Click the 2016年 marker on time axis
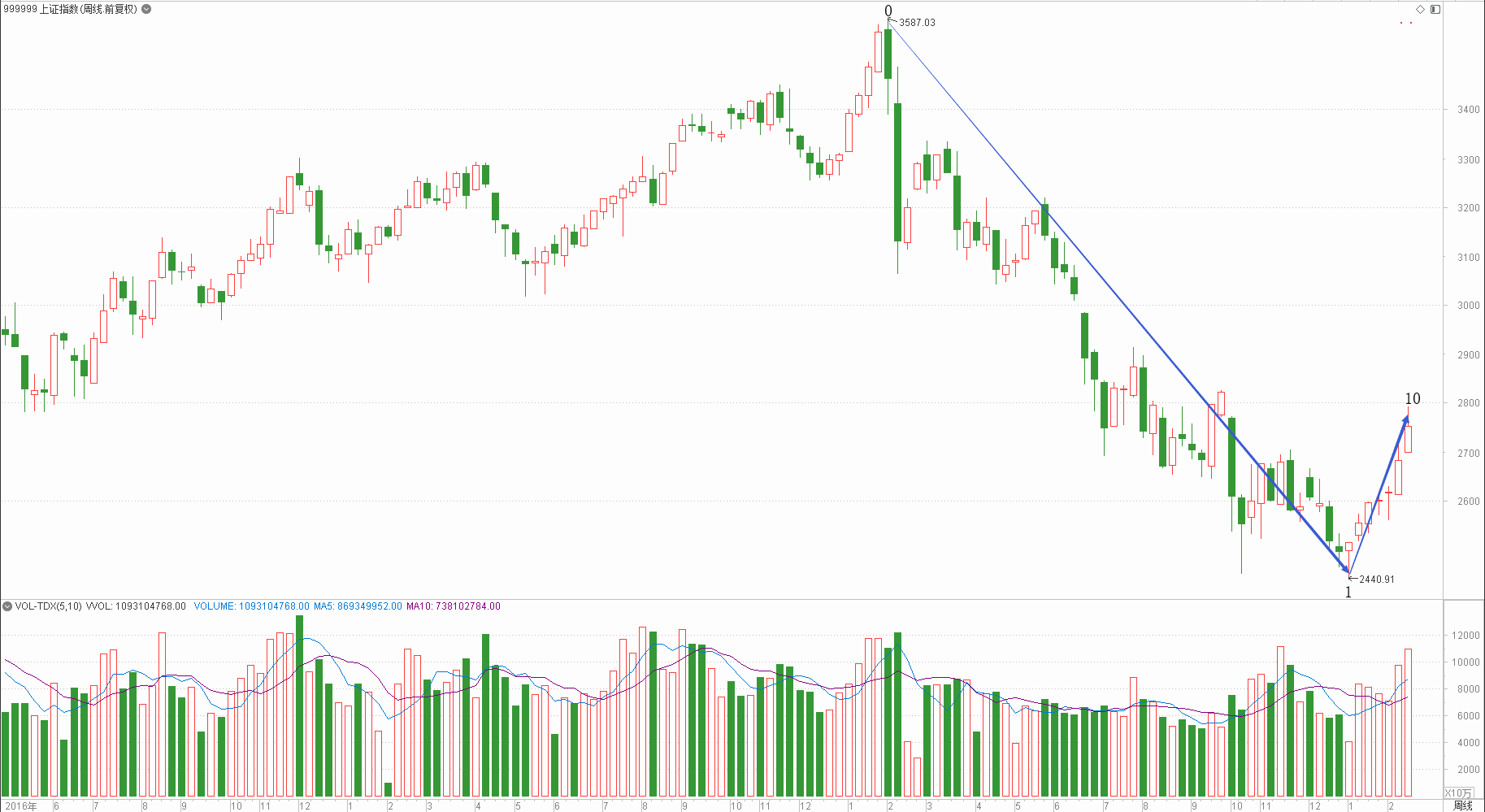This screenshot has height=812, width=1485. tap(21, 806)
